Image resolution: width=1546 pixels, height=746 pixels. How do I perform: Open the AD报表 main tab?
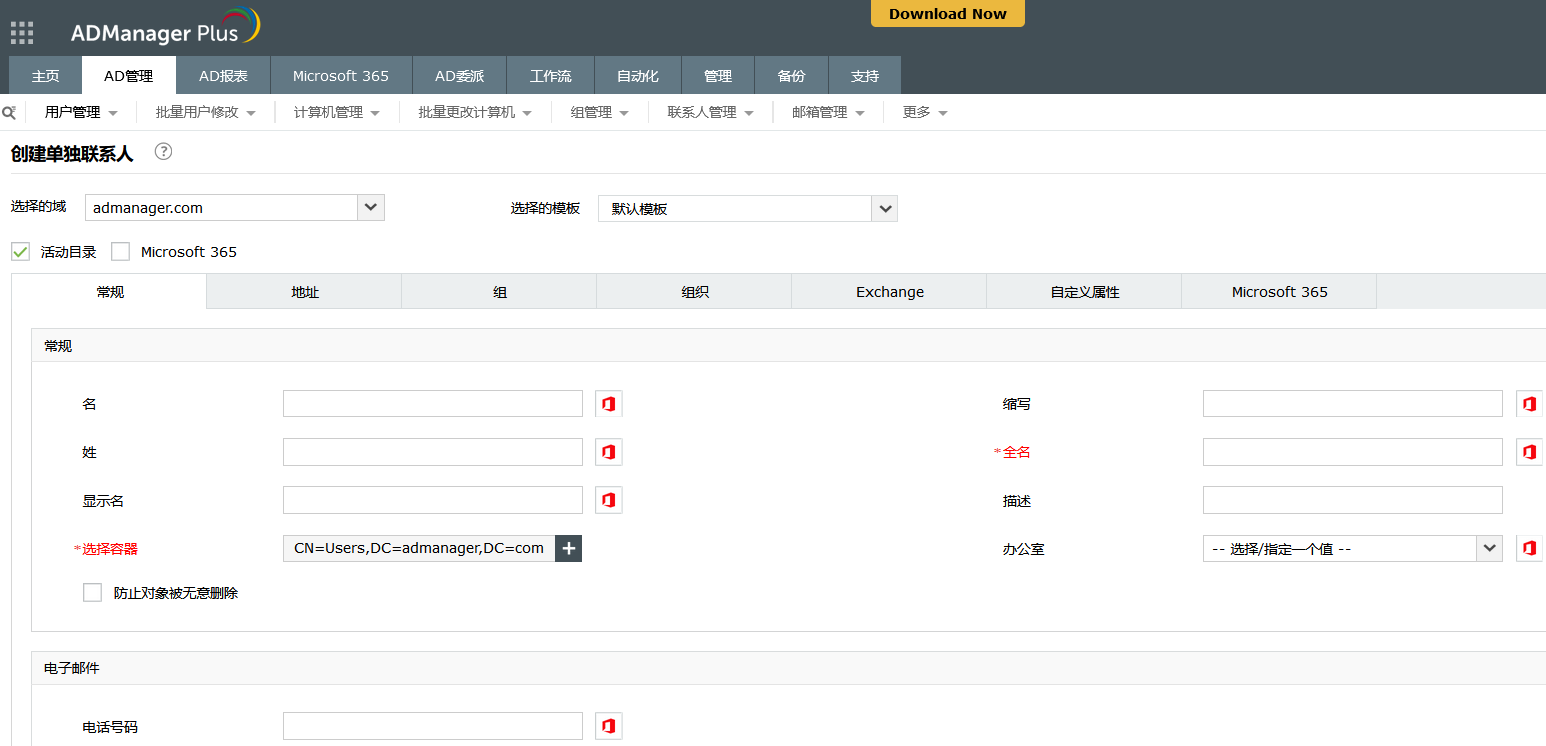[x=223, y=76]
